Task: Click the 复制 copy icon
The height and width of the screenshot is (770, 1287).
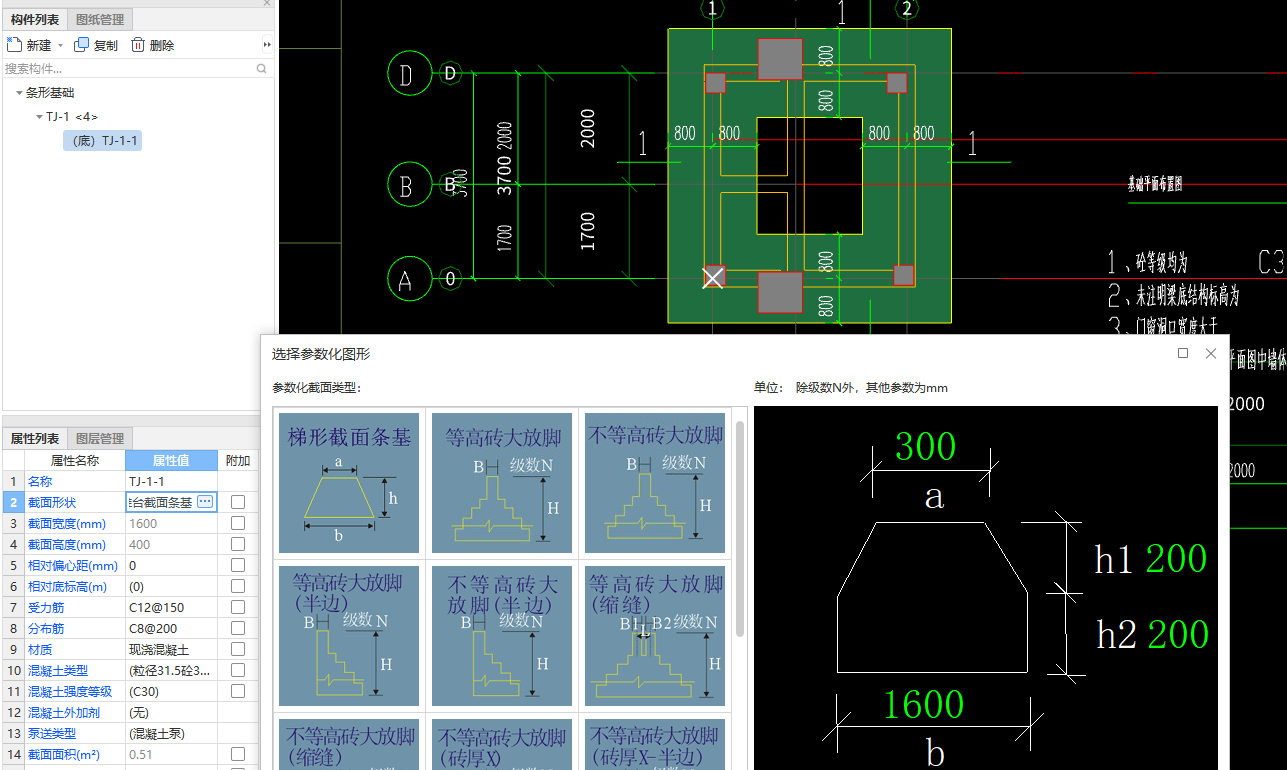Action: 82,45
